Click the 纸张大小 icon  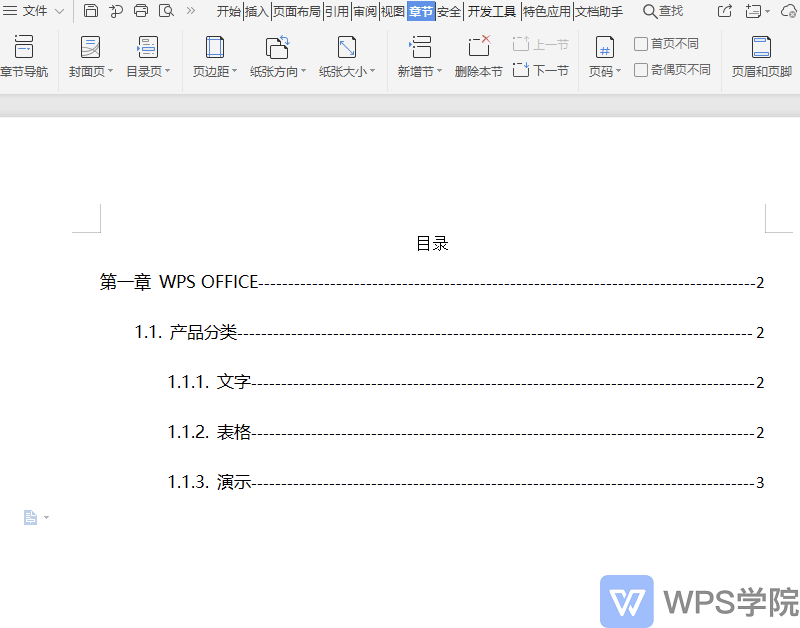pos(347,47)
